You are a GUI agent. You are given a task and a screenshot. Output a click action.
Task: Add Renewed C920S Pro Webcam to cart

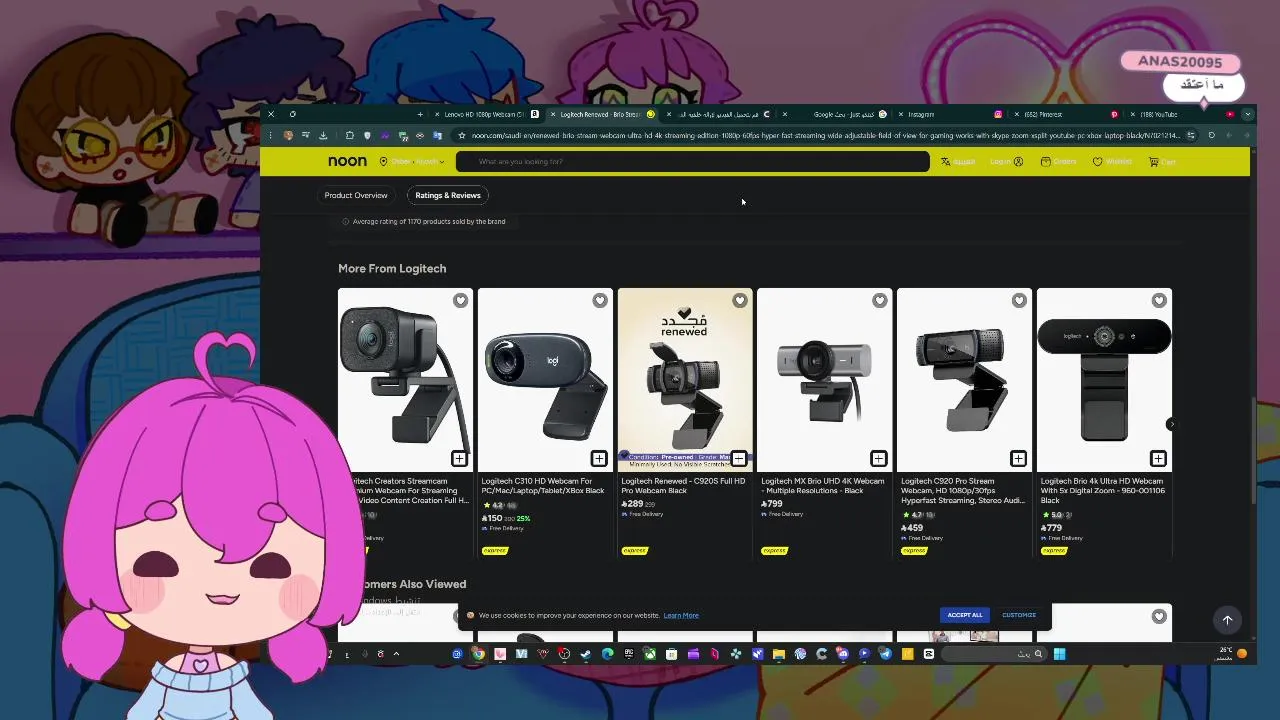point(739,458)
